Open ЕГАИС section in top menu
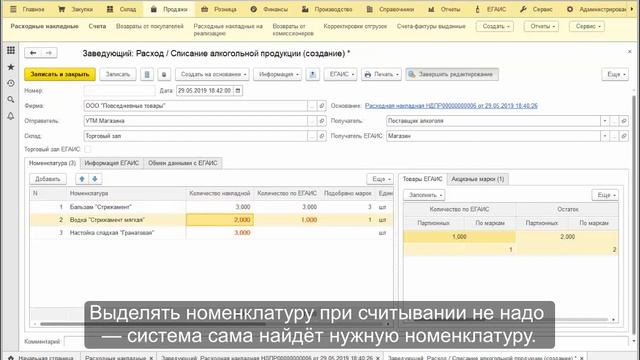This screenshot has width=640, height=360. point(491,9)
